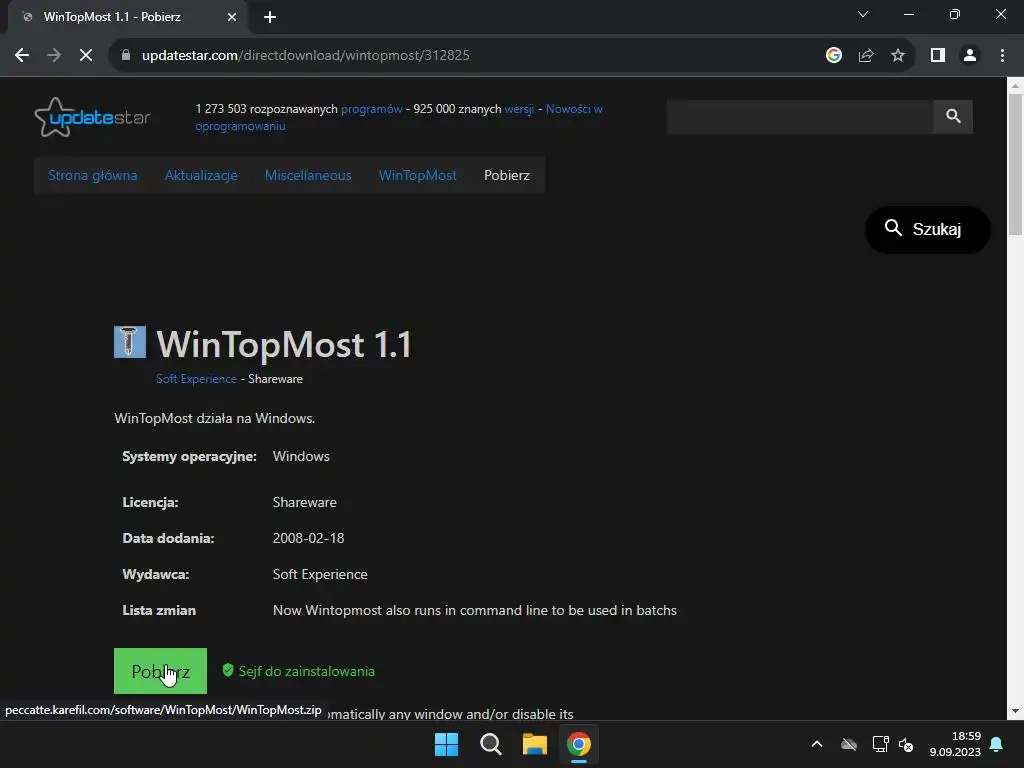Click the page vertical scrollbar thumb
Viewport: 1024px width, 768px height.
click(1015, 164)
